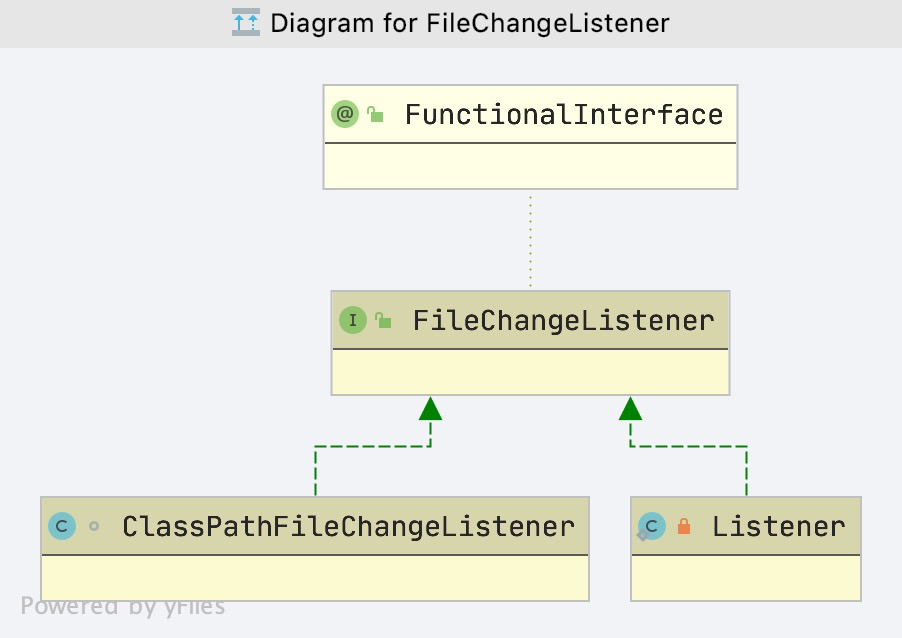
Task: Click the class icon on the Listener node
Action: tap(652, 526)
